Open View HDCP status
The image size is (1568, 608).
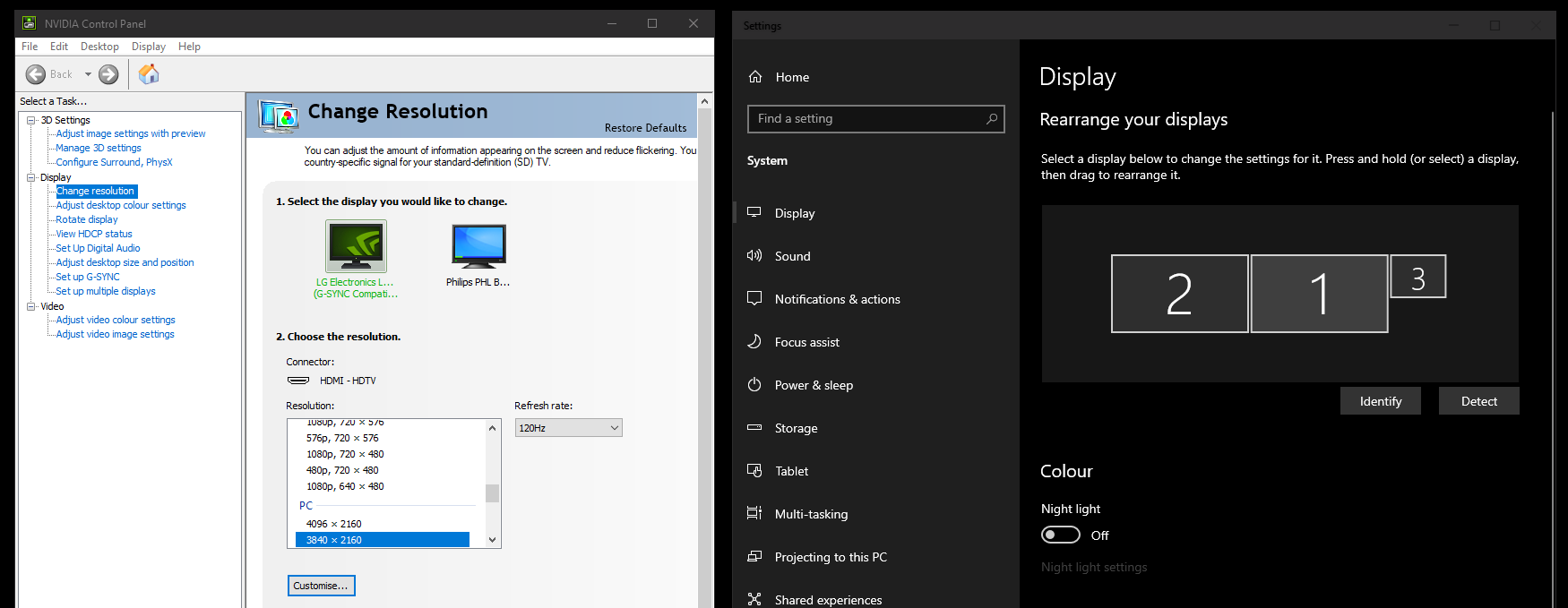94,234
